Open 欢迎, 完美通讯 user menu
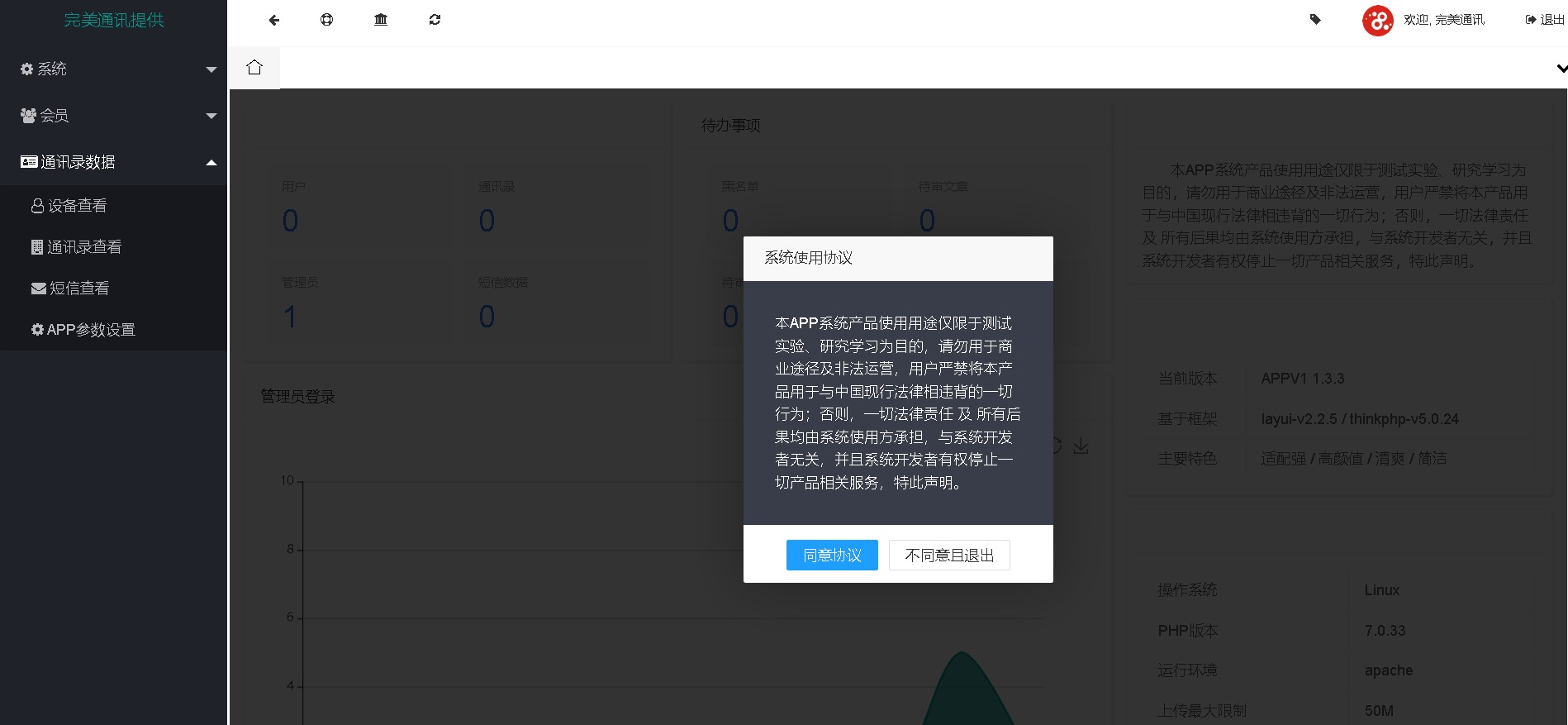This screenshot has width=1568, height=725. point(1444,20)
